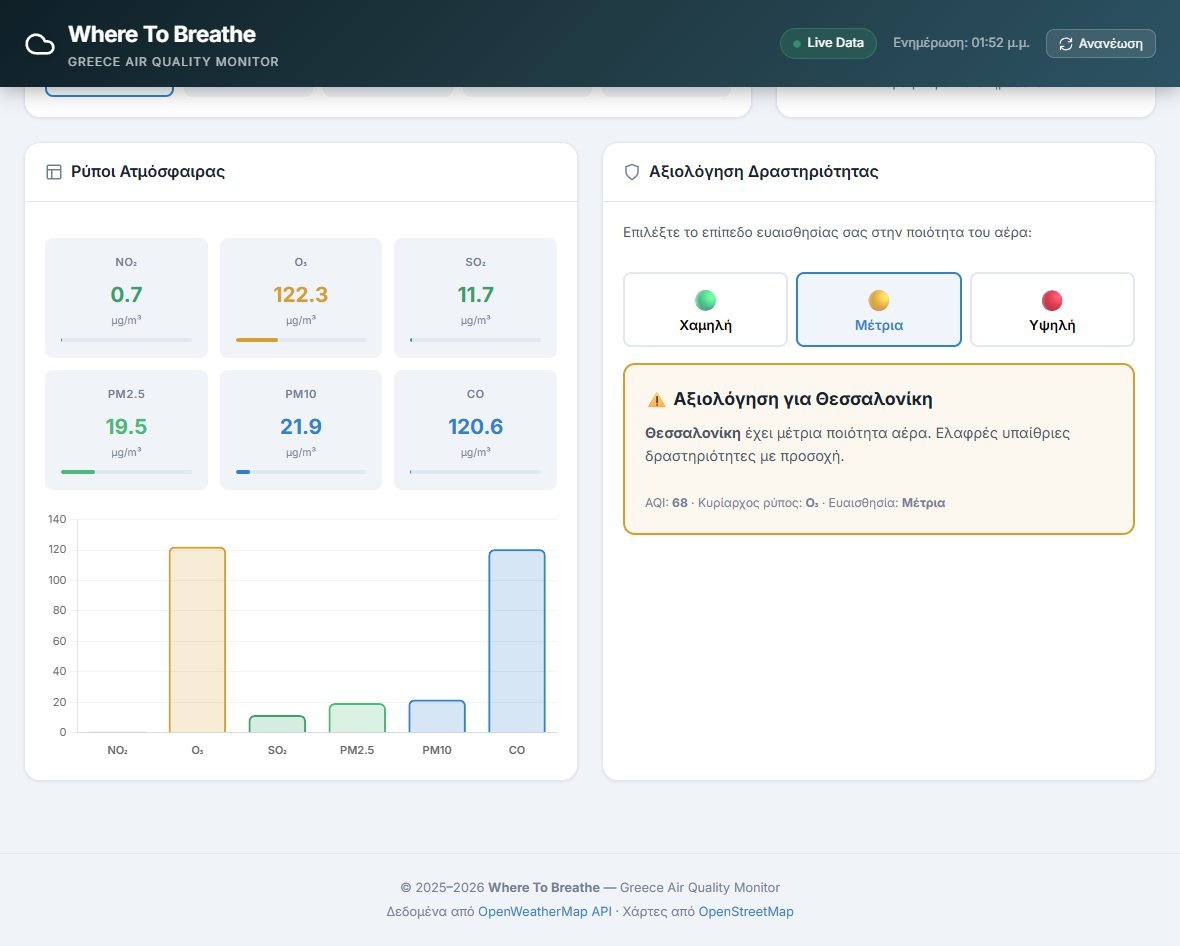Click the GREECE AIR QUALITY MONITOR subtitle
Image resolution: width=1180 pixels, height=946 pixels.
pos(173,62)
